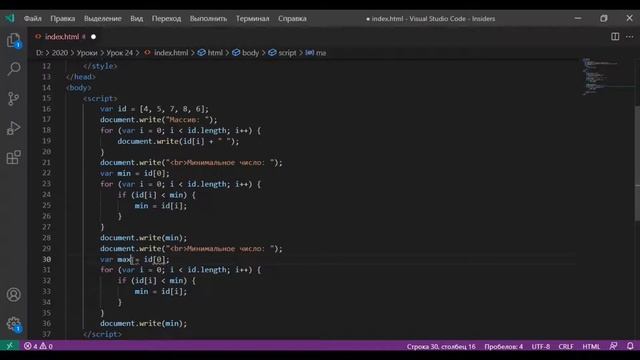
Task: Go to line via Строка 30, столбец 16
Action: click(x=441, y=347)
